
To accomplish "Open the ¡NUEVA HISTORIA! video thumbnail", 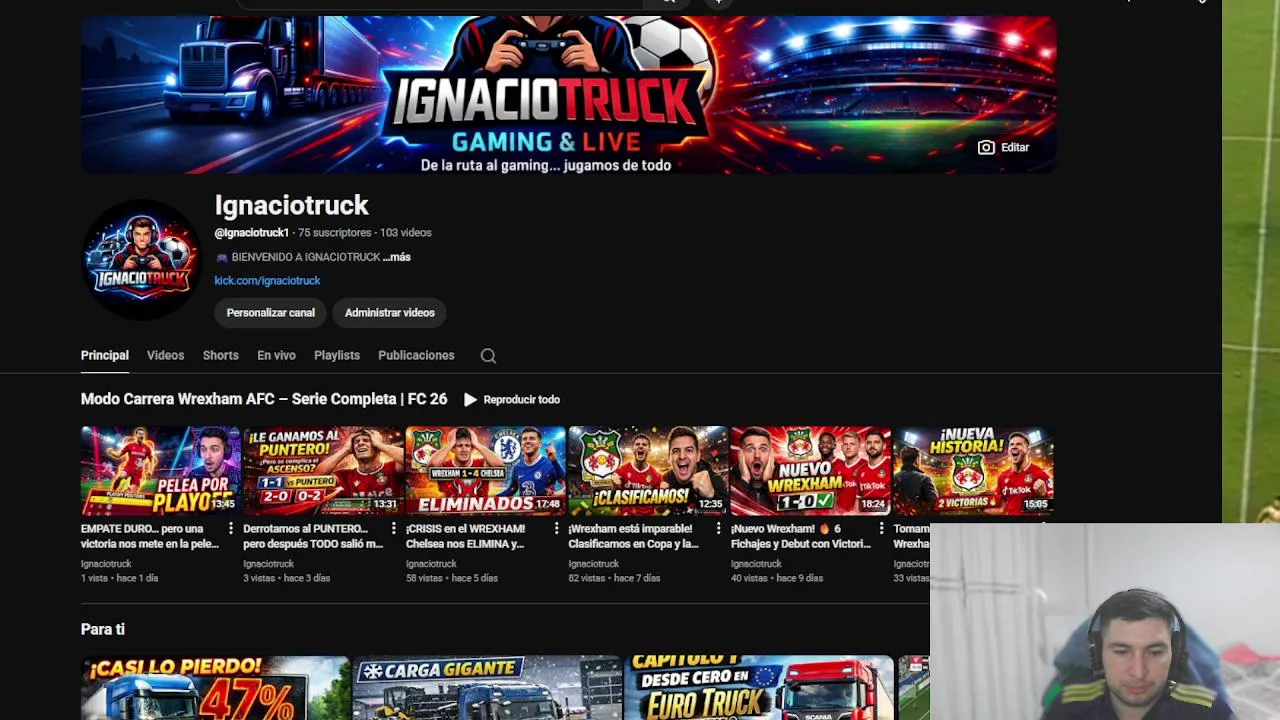I will (973, 471).
